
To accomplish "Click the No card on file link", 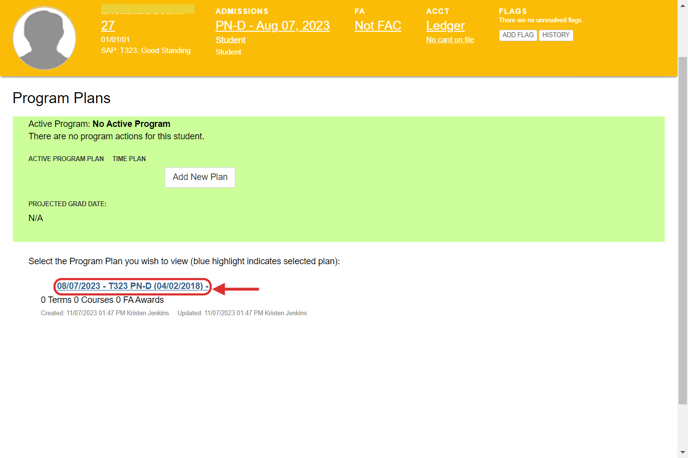I will tap(450, 40).
